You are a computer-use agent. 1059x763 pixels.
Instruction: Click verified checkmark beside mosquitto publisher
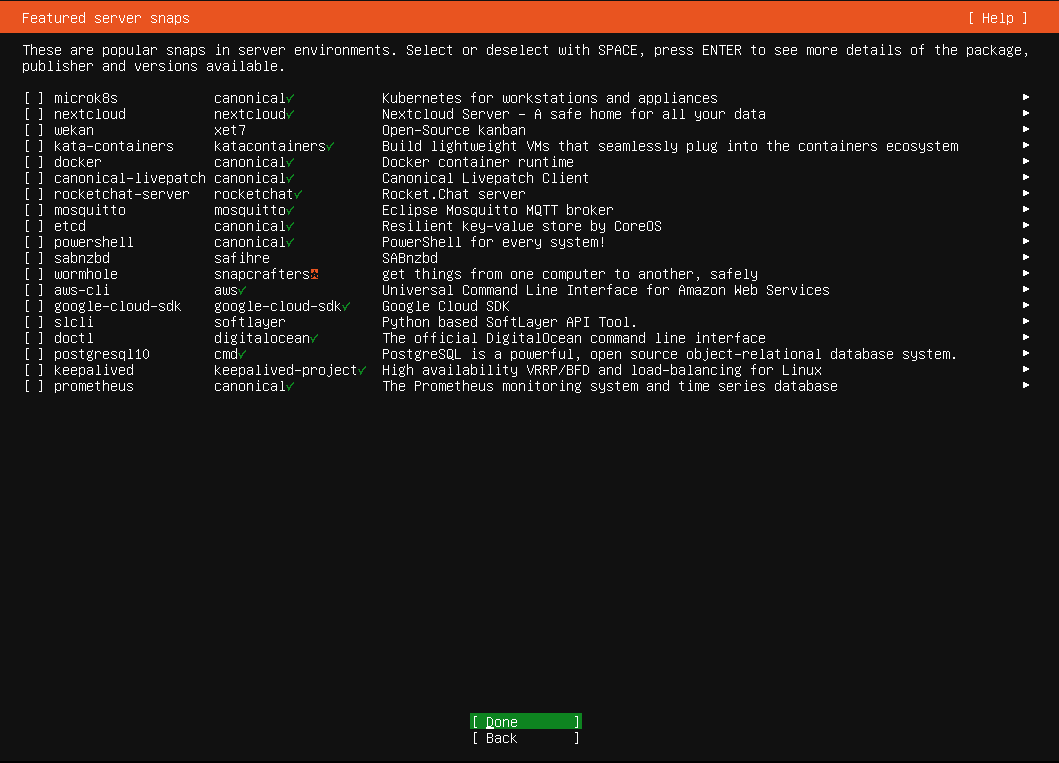pyautogui.click(x=290, y=211)
